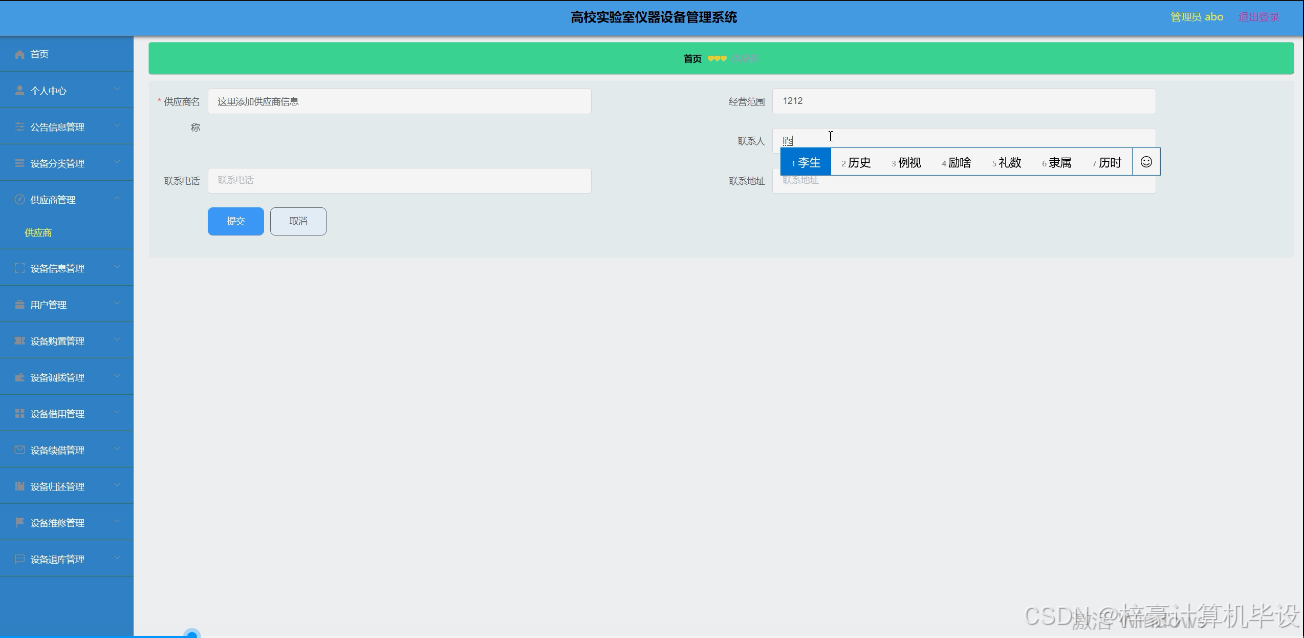The height and width of the screenshot is (638, 1304).
Task: Submit the form with 提交
Action: [236, 221]
